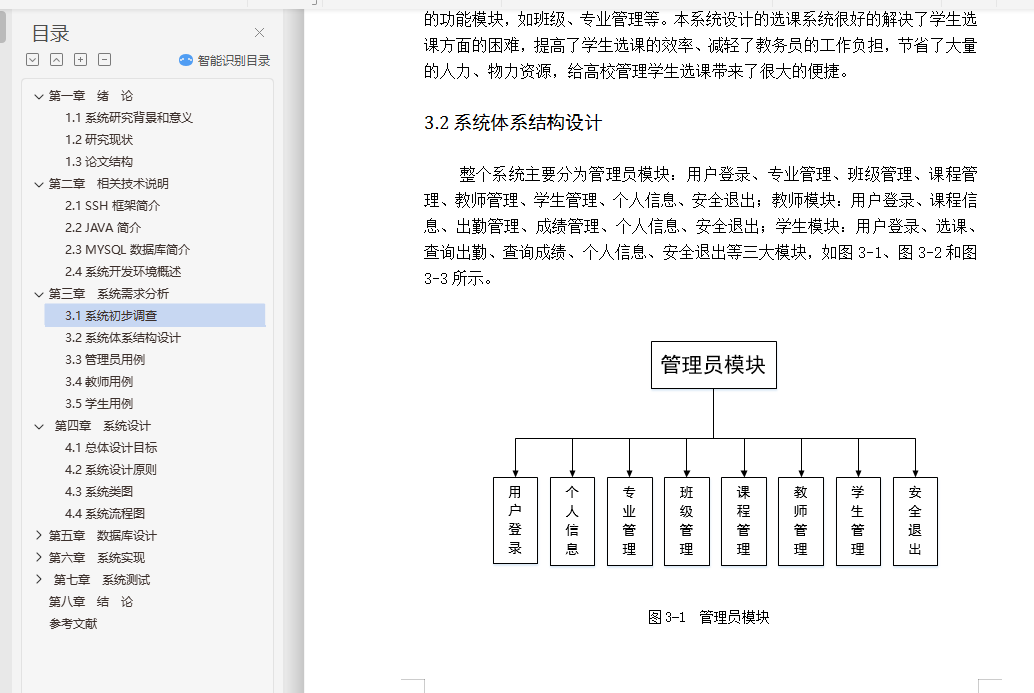Click 第四章 系统设计 heading
This screenshot has height=693, width=1034.
pos(102,426)
